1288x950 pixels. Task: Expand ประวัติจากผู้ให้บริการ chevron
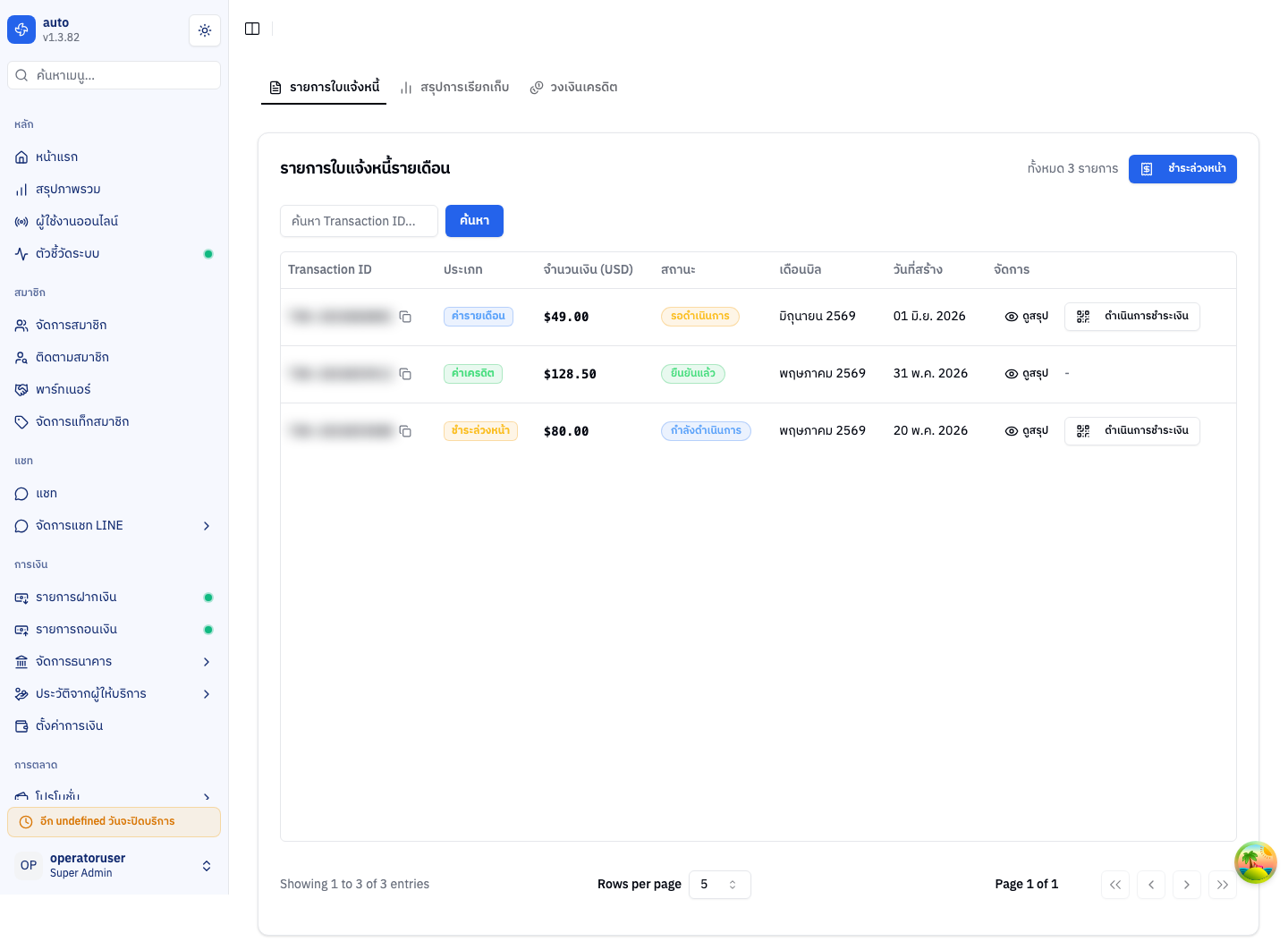pos(207,694)
